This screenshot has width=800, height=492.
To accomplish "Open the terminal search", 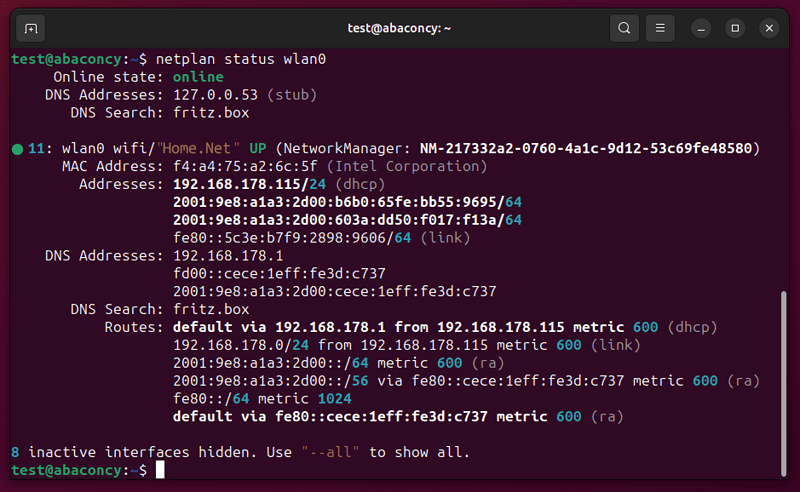I will (x=624, y=28).
